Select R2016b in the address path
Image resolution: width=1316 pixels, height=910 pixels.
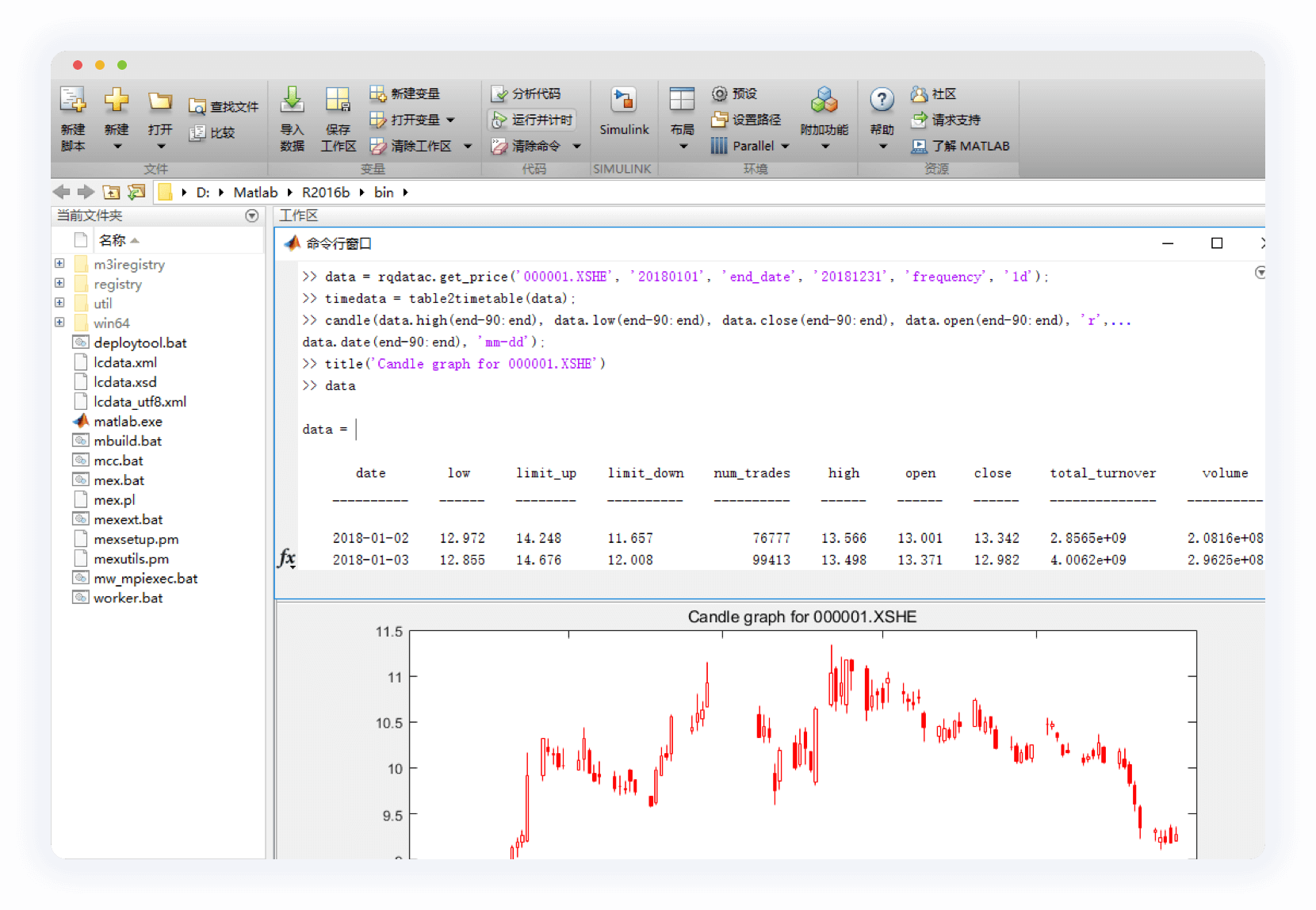click(325, 193)
